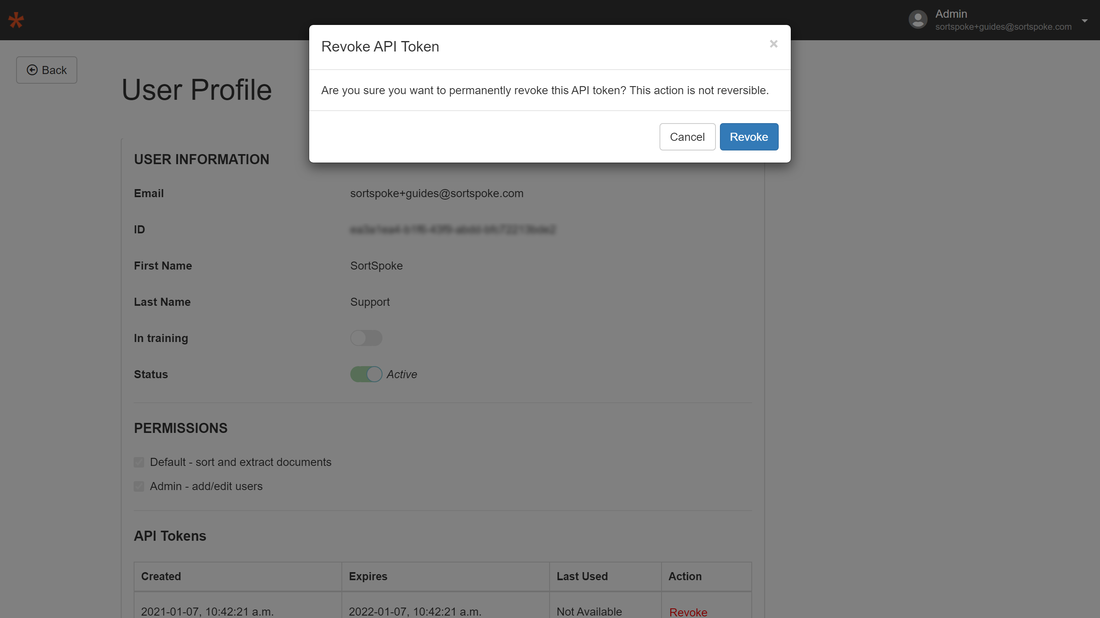Click the orange asterisk SortSpoke logo
1100x618 pixels.
pyautogui.click(x=16, y=20)
